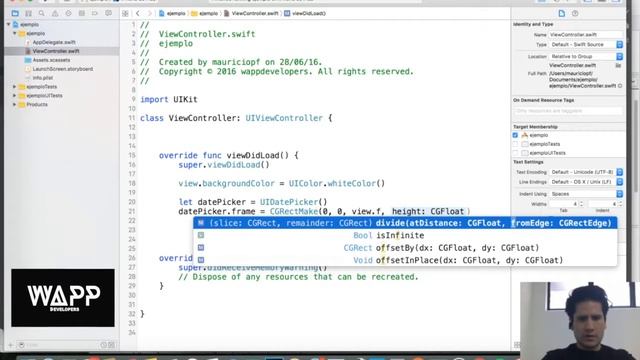
Task: Open the Line Endings dropdown
Action: (x=586, y=182)
